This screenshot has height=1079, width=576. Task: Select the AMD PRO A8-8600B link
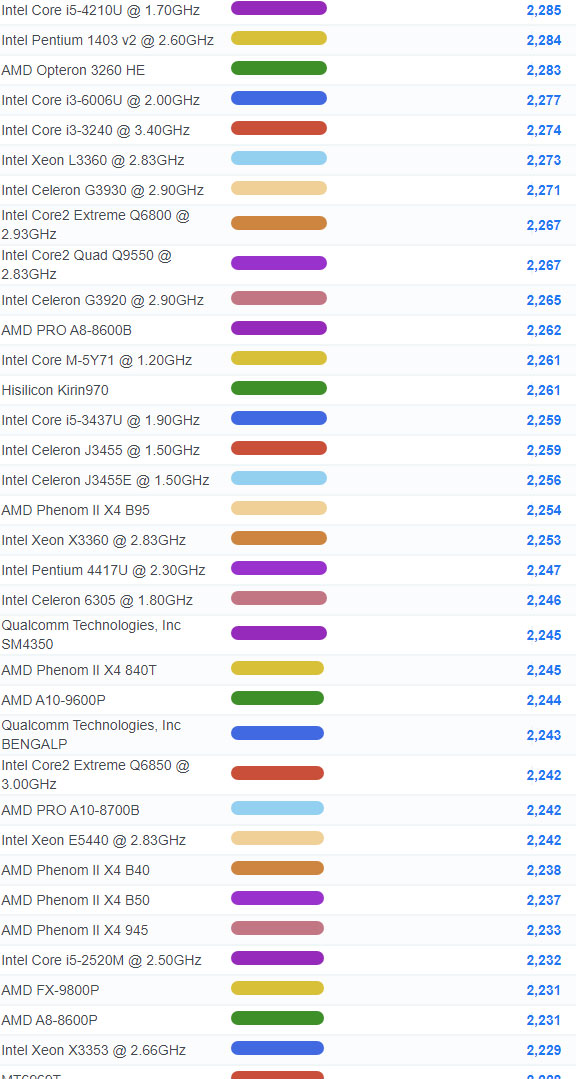click(x=67, y=330)
